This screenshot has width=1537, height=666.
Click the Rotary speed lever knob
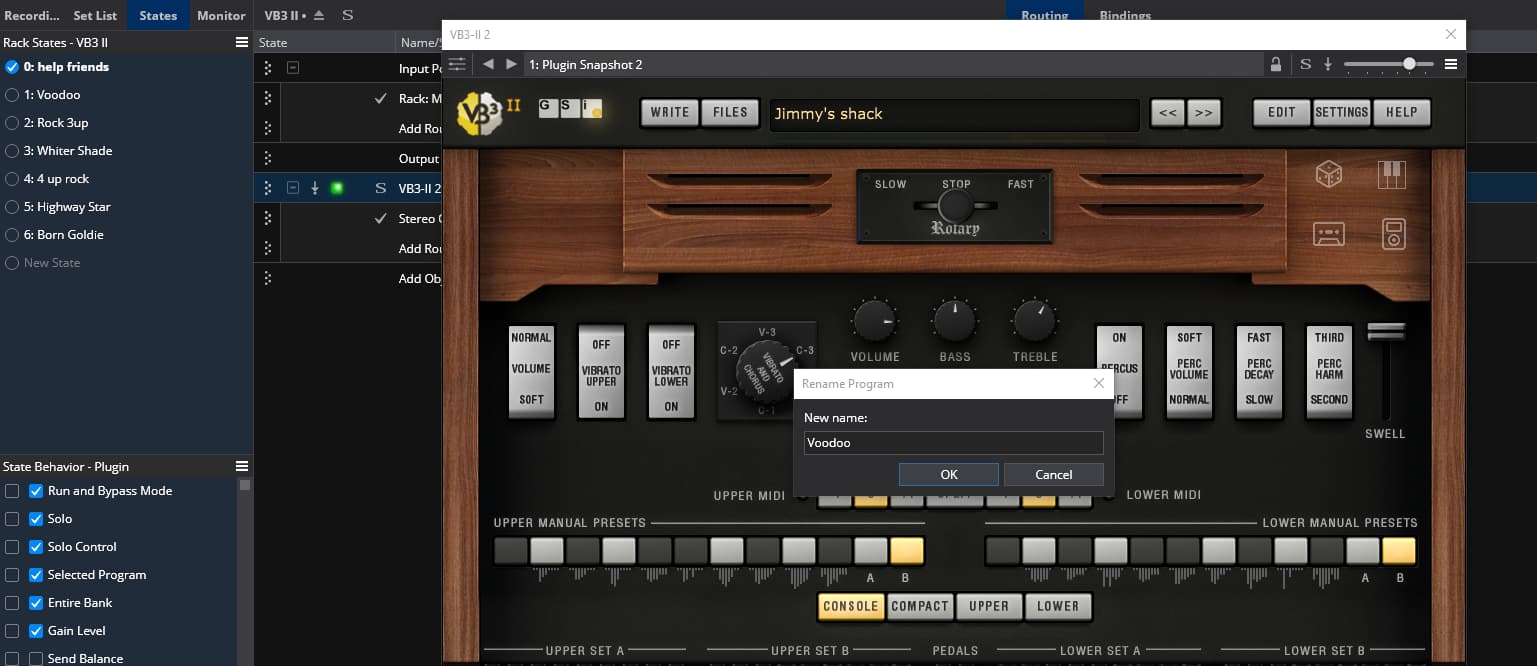(x=955, y=206)
